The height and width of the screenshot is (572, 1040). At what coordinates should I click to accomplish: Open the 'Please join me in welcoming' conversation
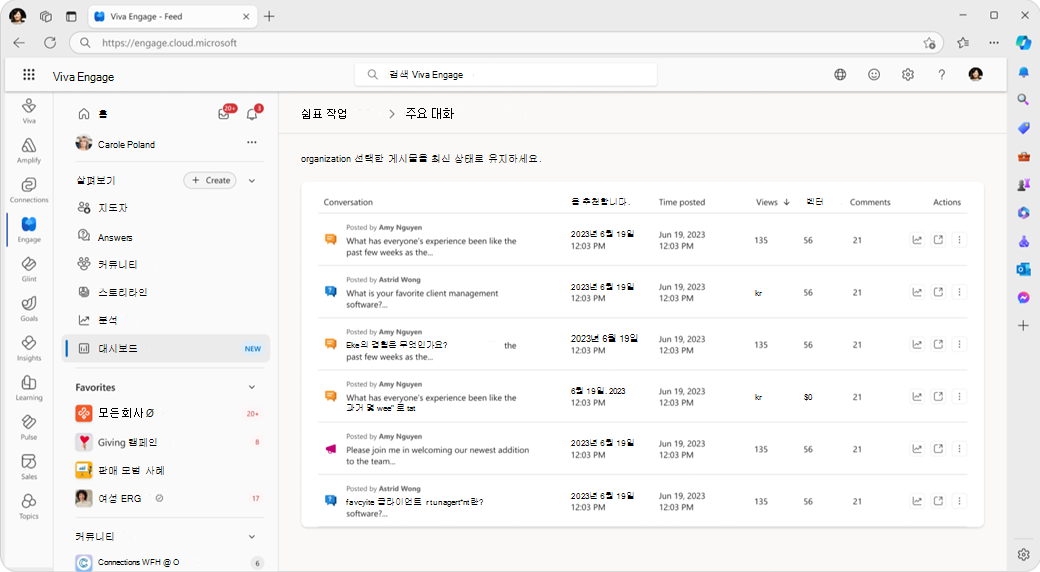438,455
